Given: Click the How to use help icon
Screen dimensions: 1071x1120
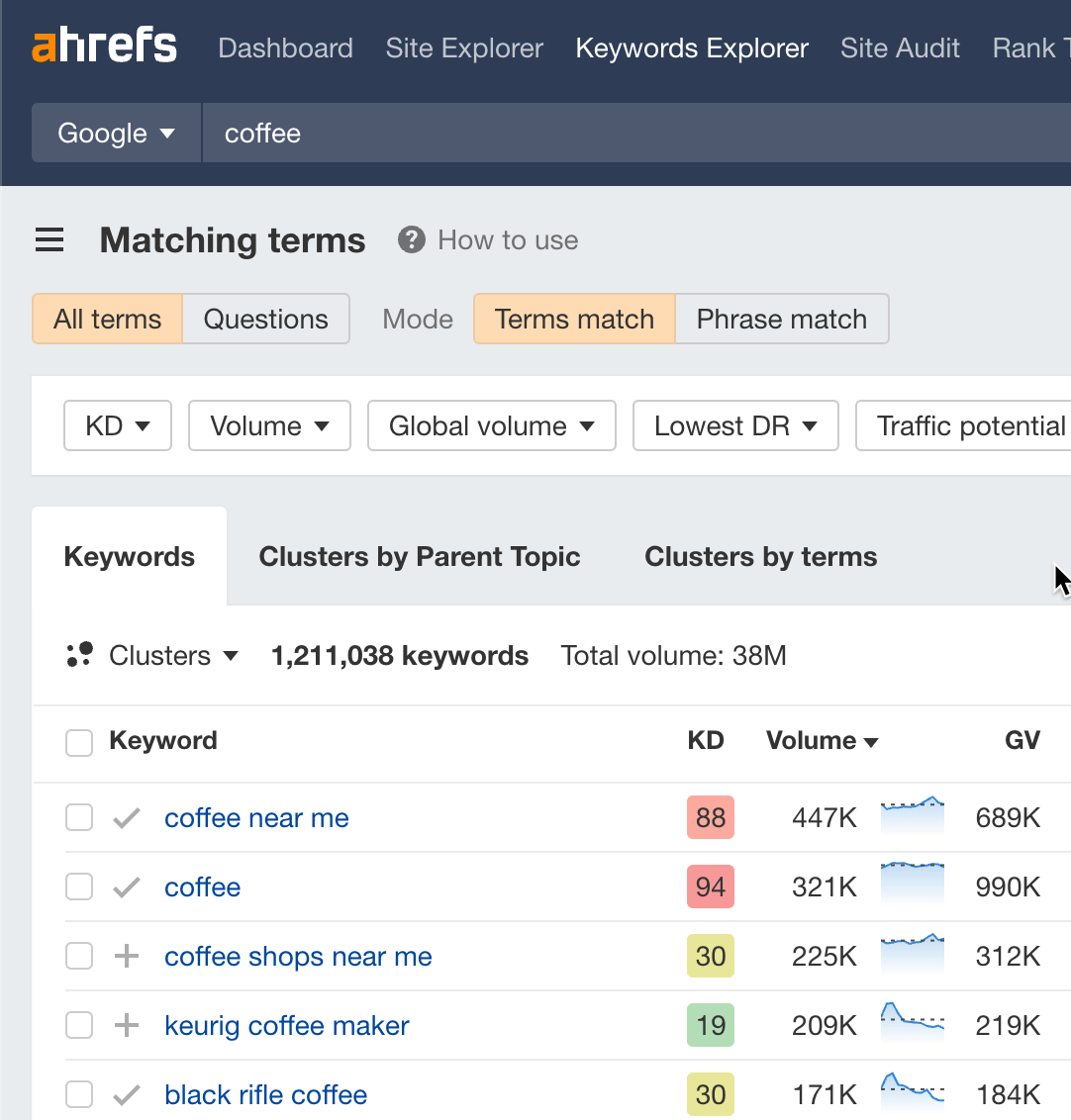Looking at the screenshot, I should [411, 239].
